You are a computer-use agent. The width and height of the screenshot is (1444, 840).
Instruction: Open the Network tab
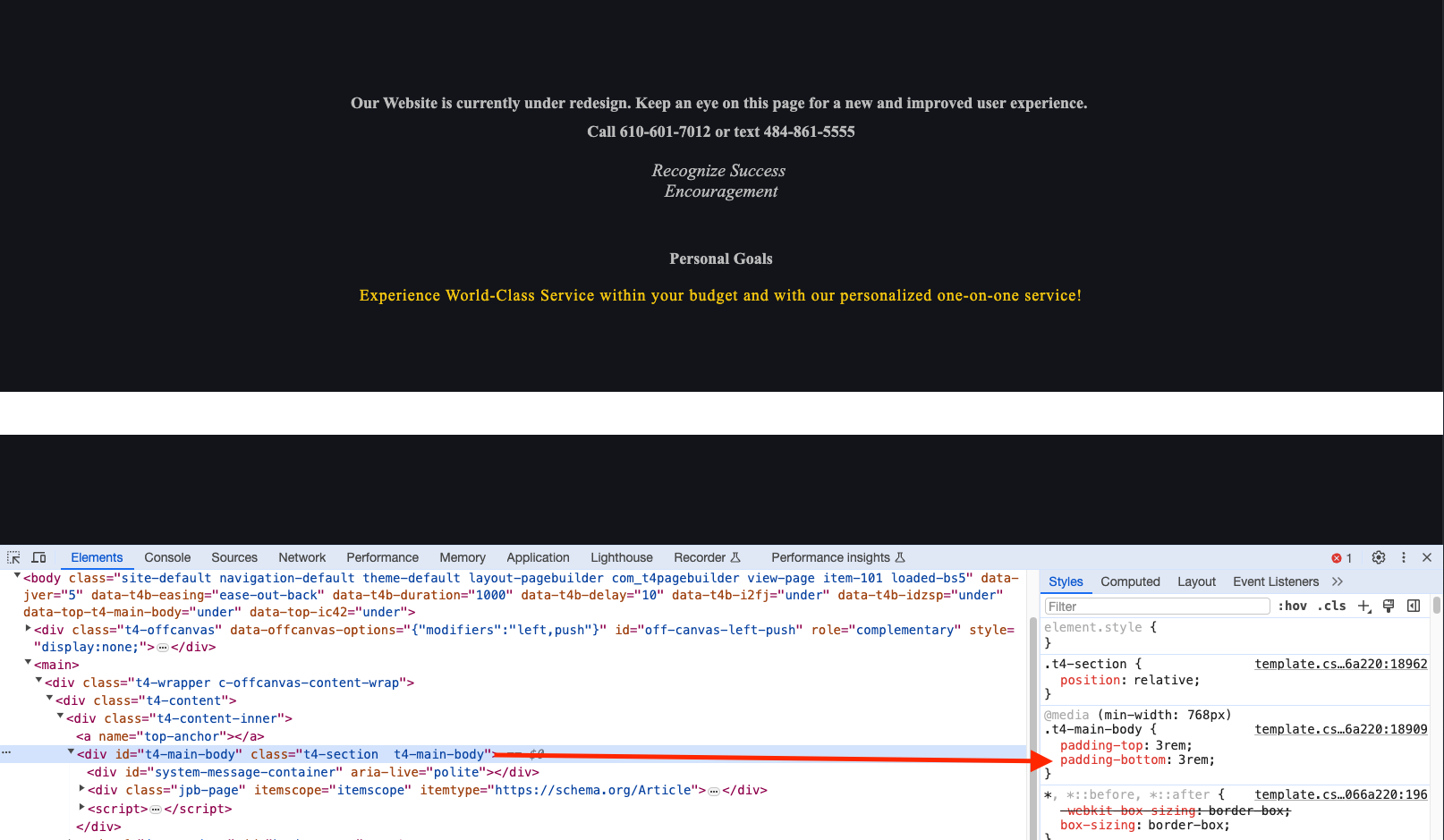pyautogui.click(x=302, y=557)
